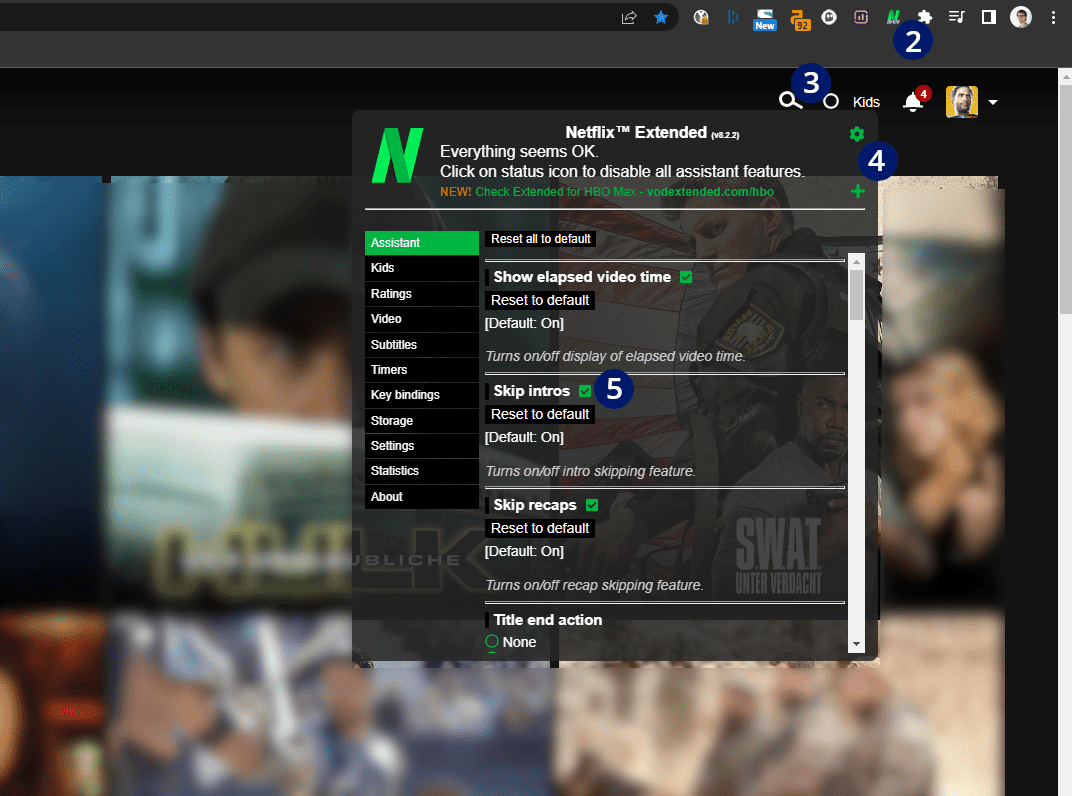Bookmark page with star icon
The width and height of the screenshot is (1072, 796).
click(660, 18)
